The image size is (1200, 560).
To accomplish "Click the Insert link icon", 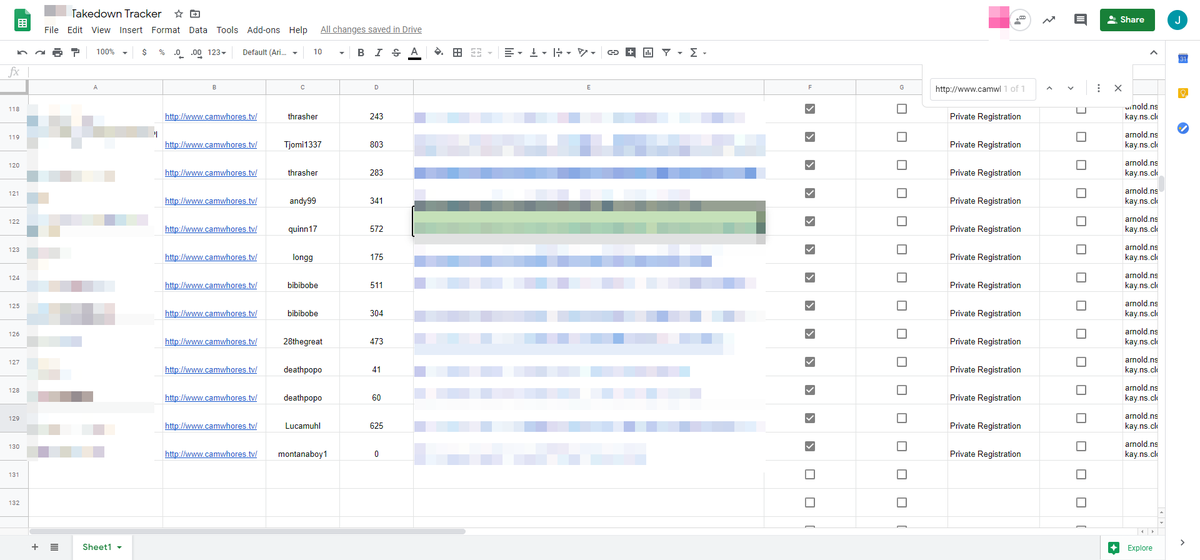I will click(x=613, y=52).
